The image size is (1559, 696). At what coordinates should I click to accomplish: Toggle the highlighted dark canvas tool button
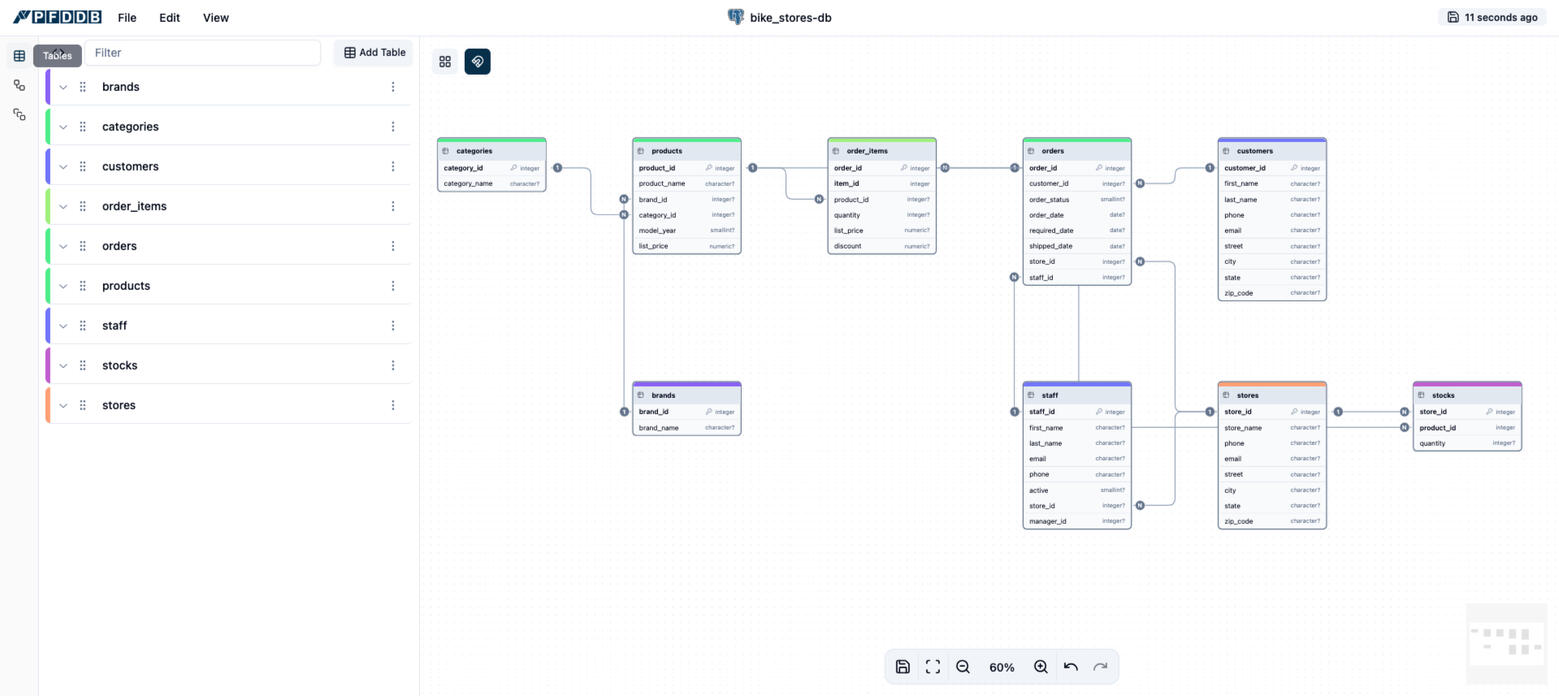click(477, 62)
